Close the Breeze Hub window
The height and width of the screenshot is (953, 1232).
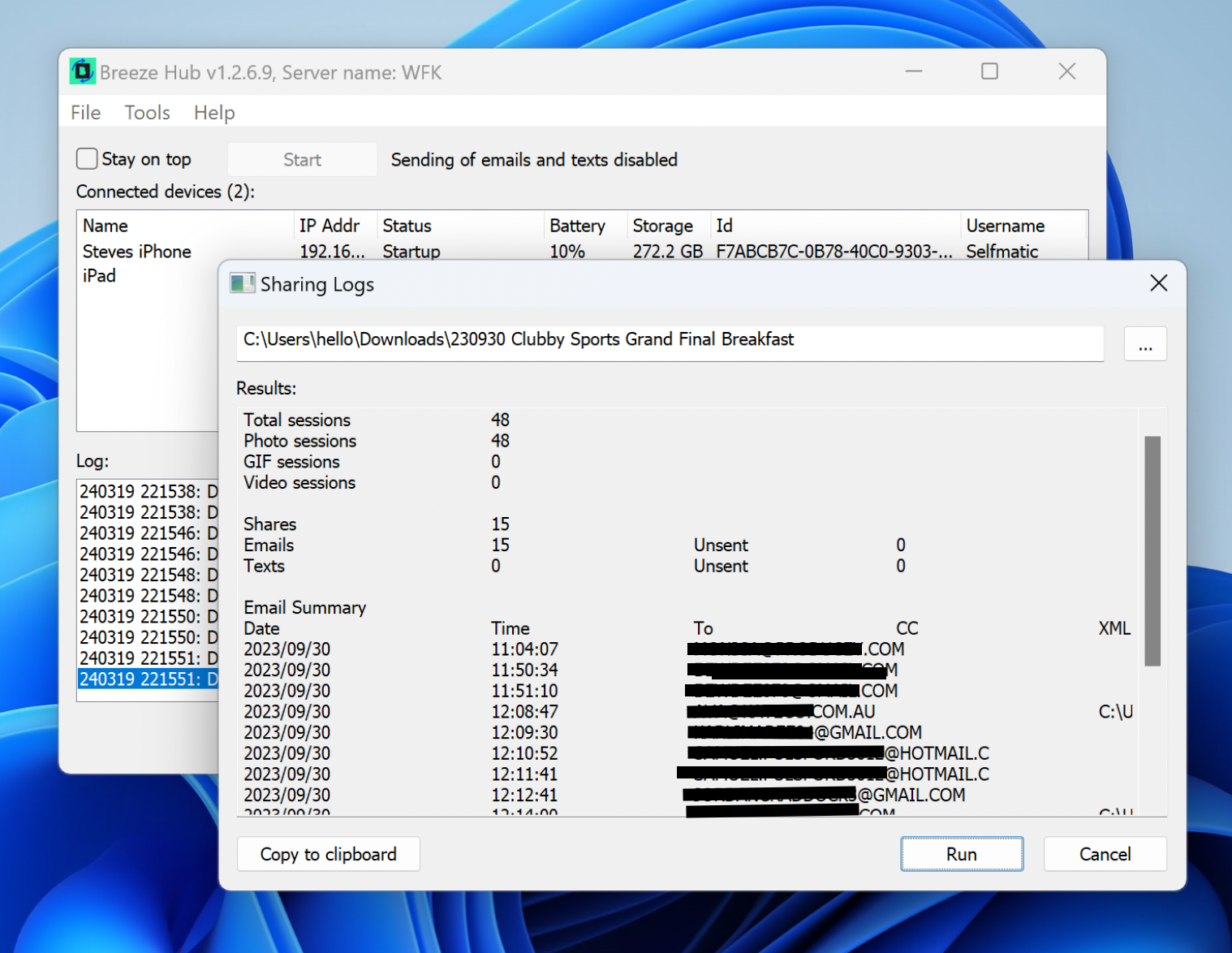point(1066,72)
